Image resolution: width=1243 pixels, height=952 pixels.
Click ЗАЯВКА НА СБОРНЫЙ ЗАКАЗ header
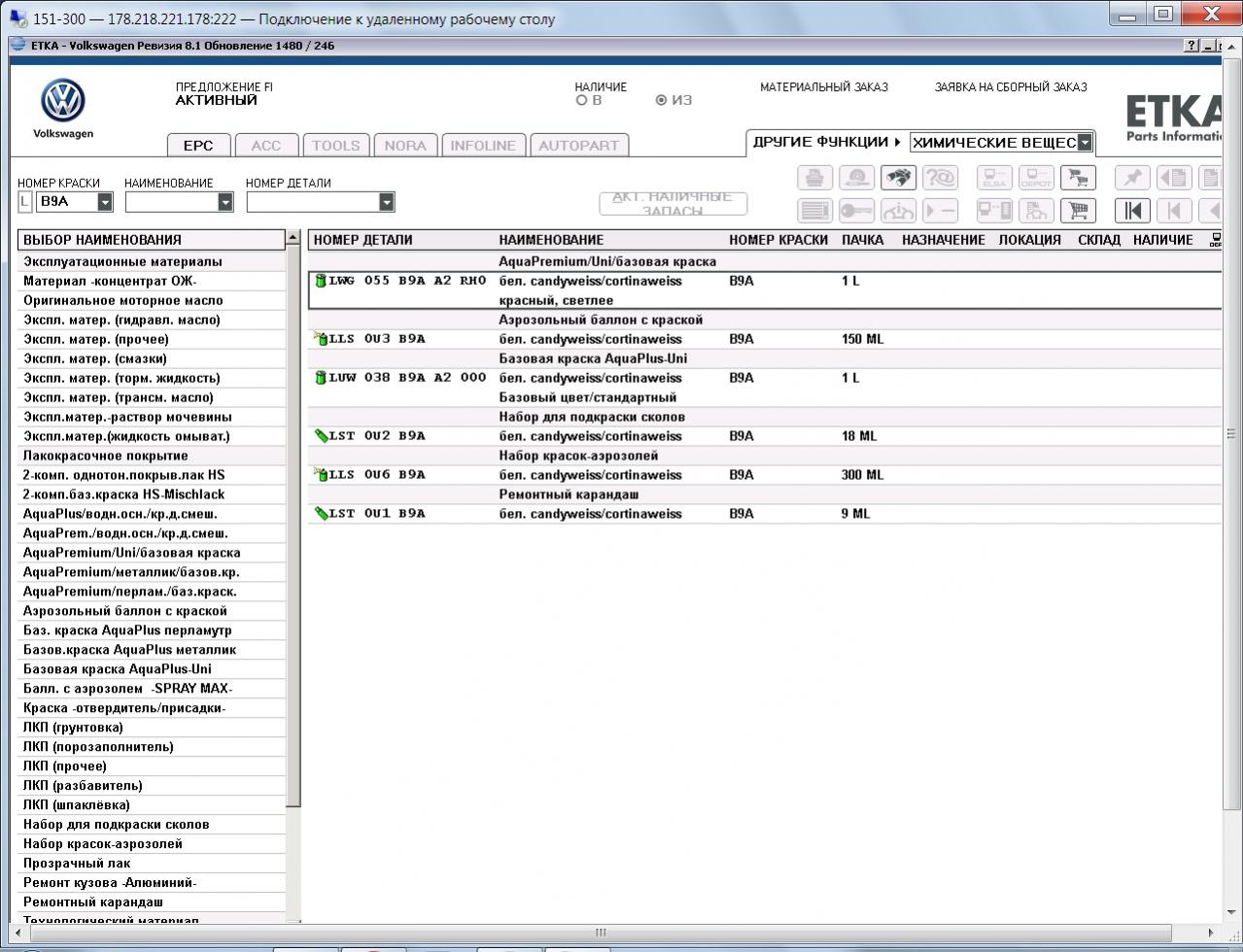pos(1011,87)
